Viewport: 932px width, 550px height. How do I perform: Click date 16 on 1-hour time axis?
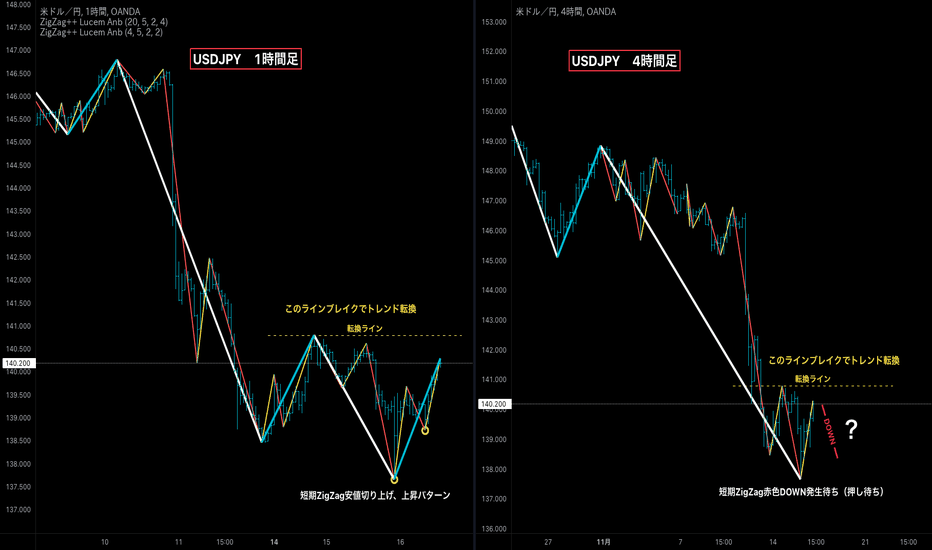point(400,542)
